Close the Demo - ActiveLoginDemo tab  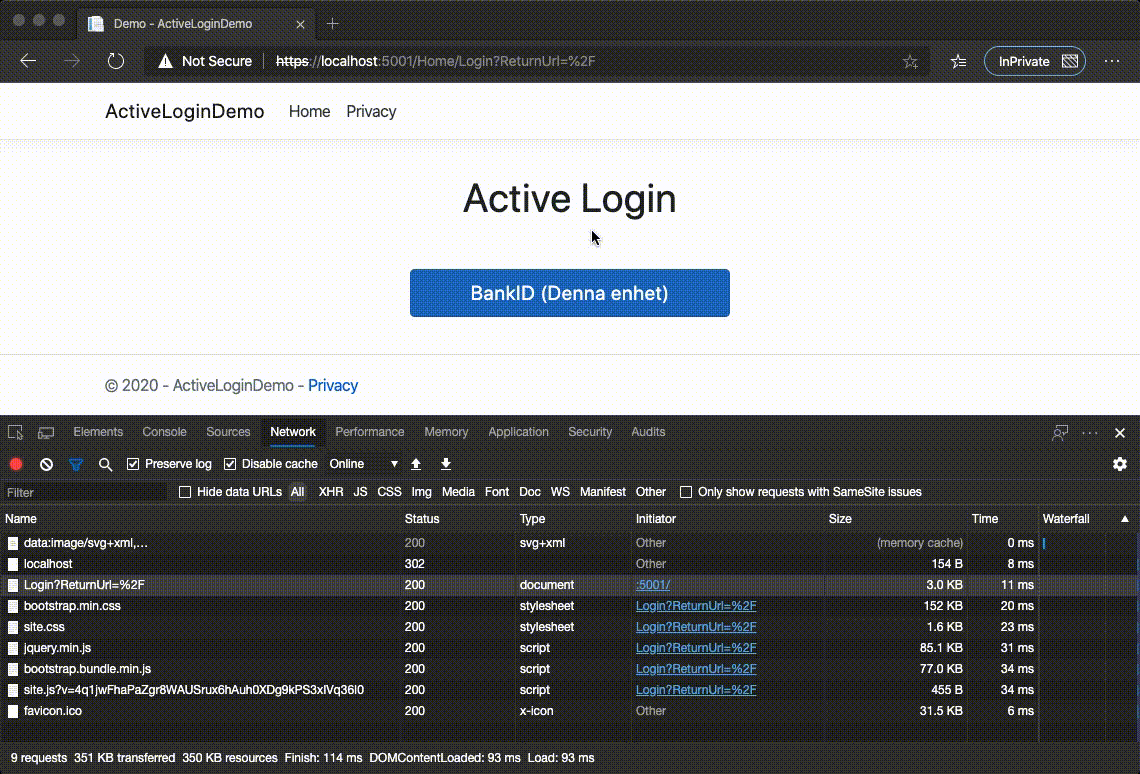[300, 24]
